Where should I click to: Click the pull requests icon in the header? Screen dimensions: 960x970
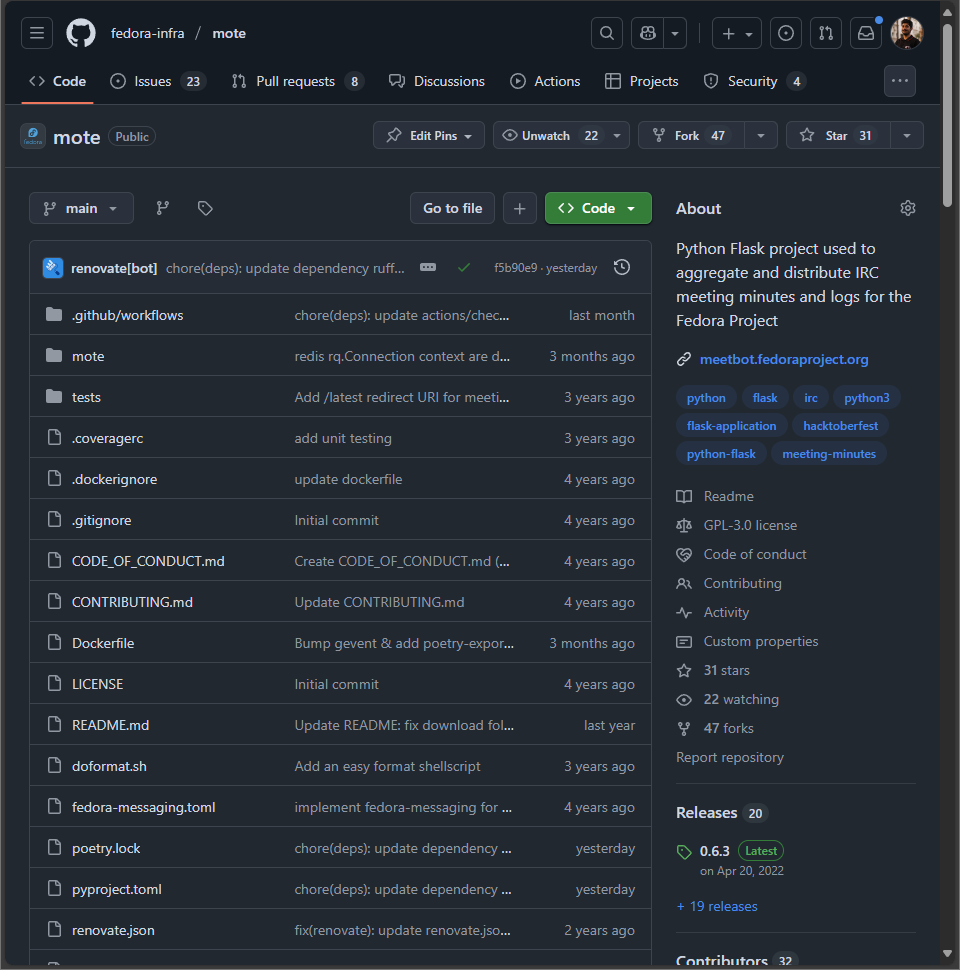click(825, 33)
